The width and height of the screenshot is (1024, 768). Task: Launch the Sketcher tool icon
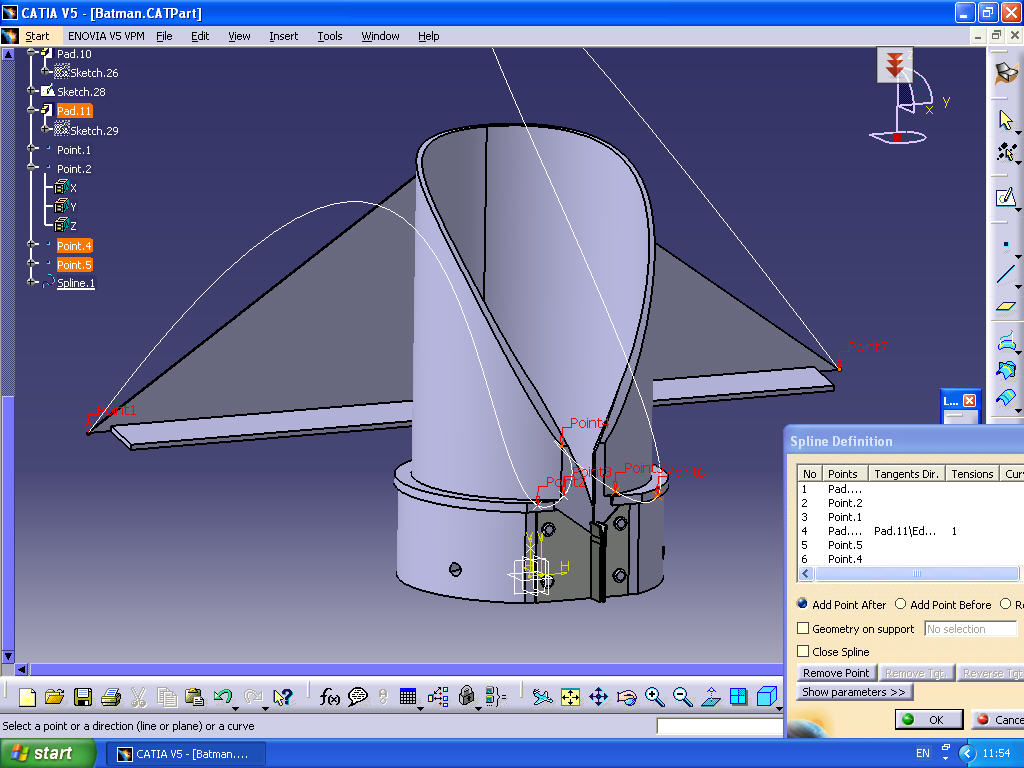(x=1006, y=196)
